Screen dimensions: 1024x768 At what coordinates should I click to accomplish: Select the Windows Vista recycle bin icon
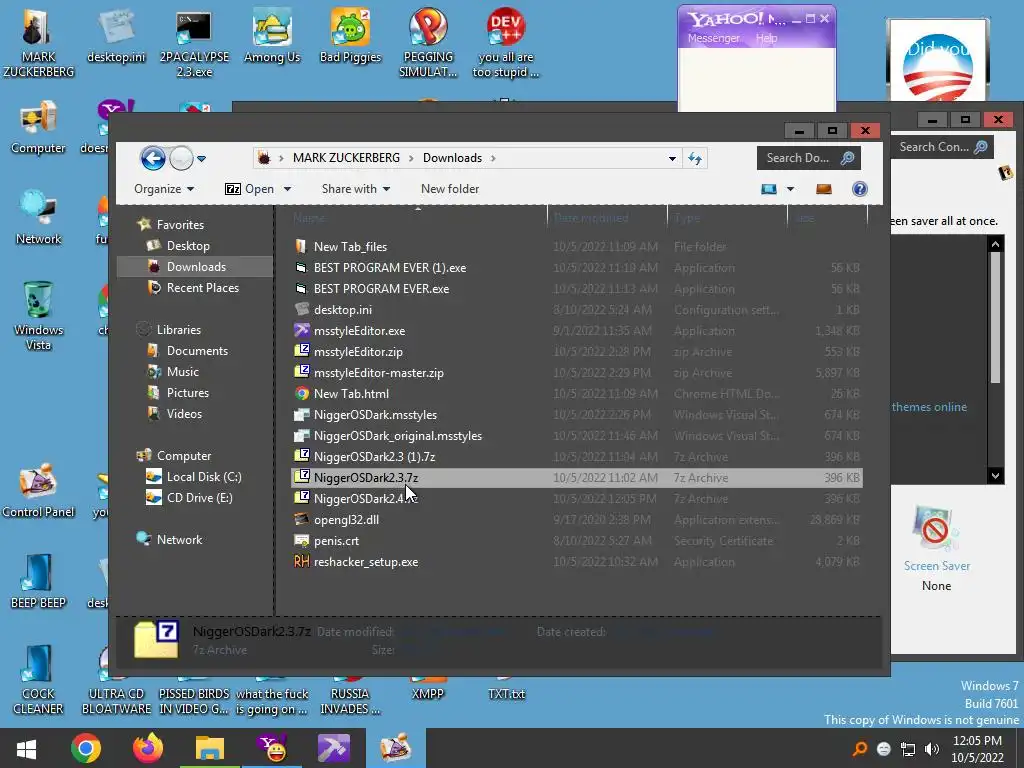point(38,316)
